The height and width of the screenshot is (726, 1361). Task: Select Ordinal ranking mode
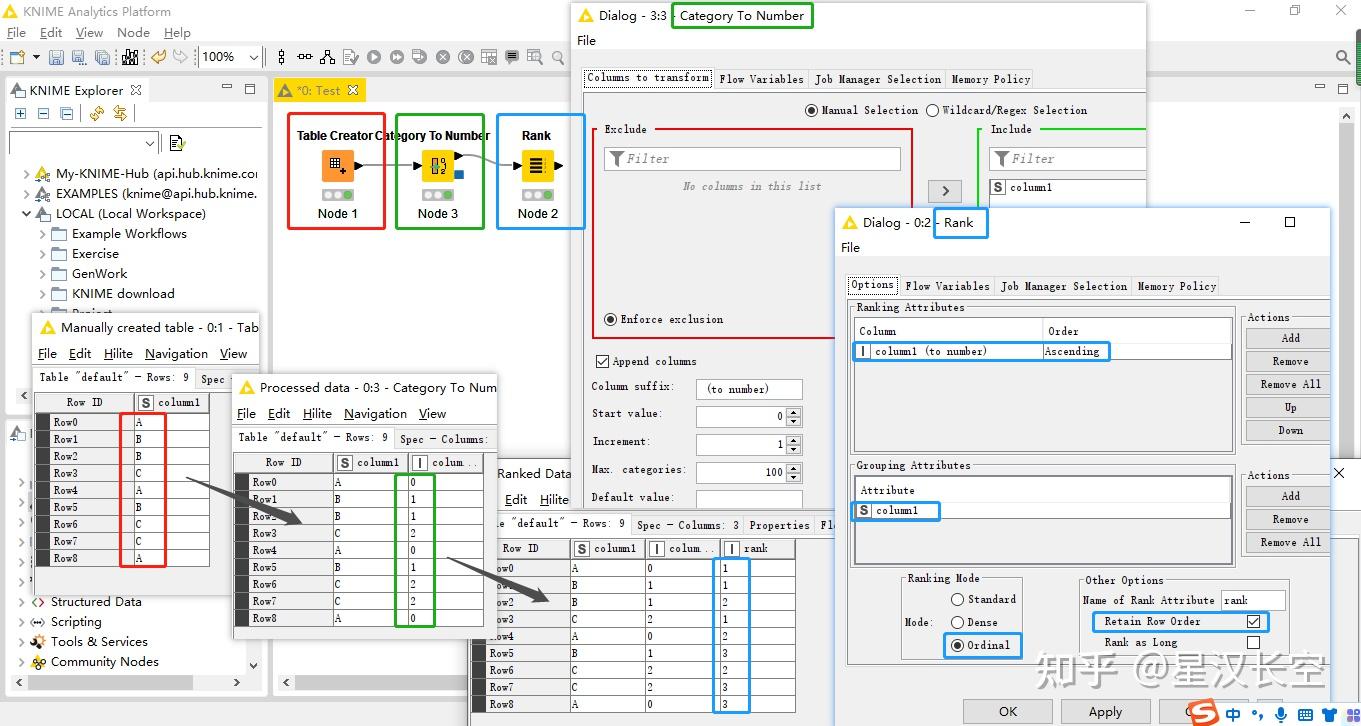click(957, 645)
